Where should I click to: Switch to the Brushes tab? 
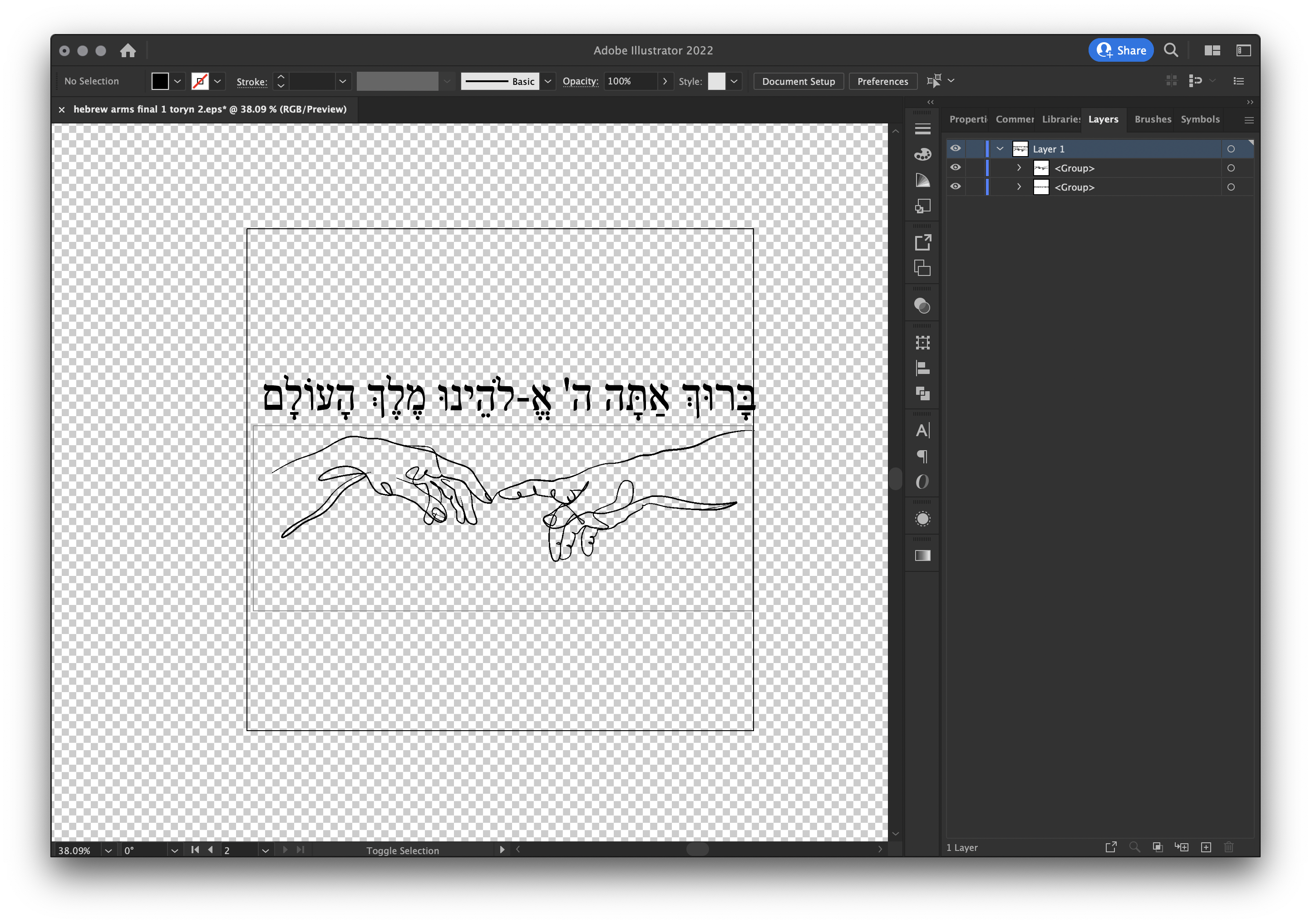pos(1152,119)
